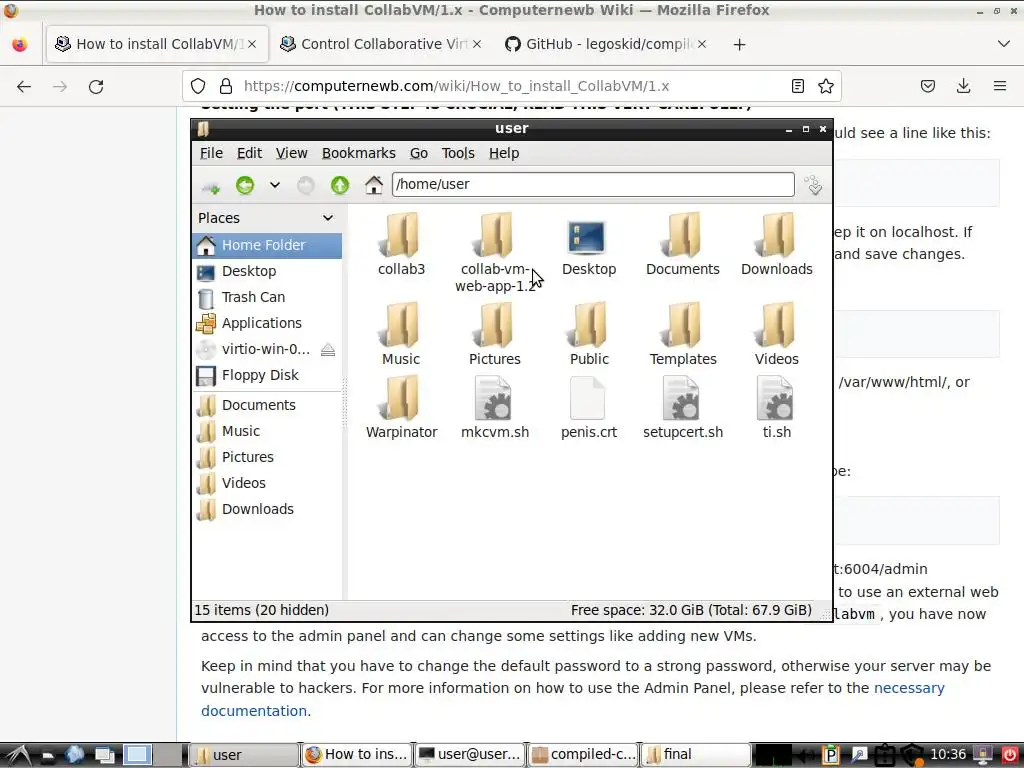This screenshot has width=1024, height=768.
Task: Switch to compiled-c... window in taskbar
Action: pyautogui.click(x=583, y=754)
